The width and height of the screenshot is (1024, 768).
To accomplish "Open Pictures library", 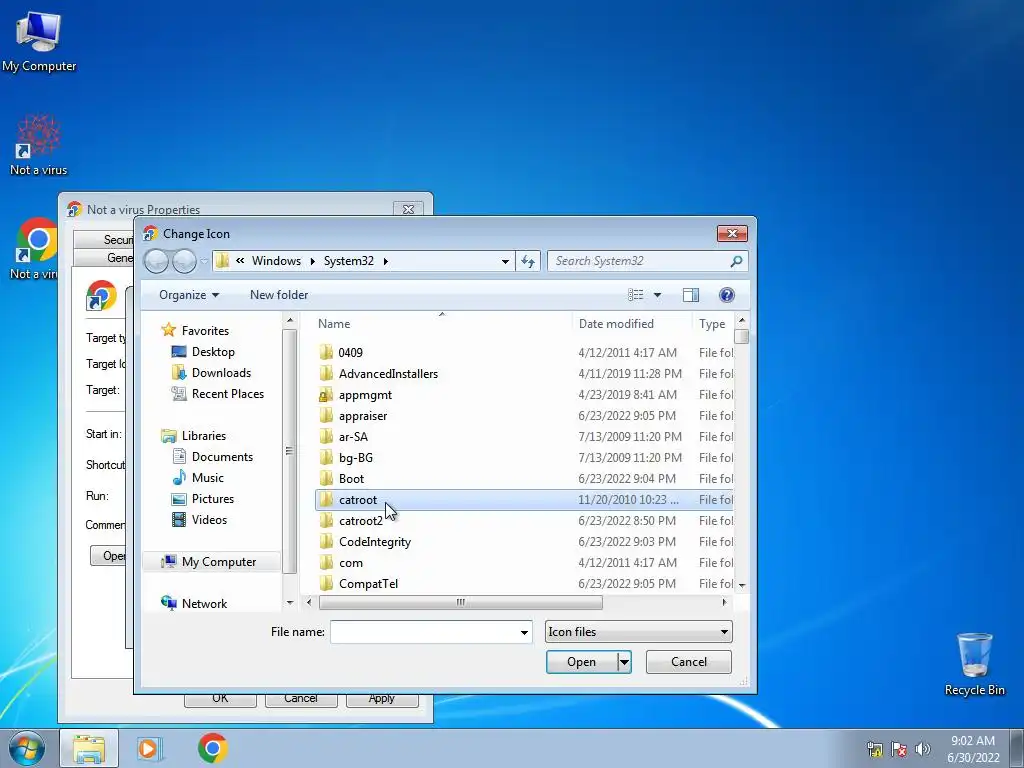I will (x=202, y=499).
